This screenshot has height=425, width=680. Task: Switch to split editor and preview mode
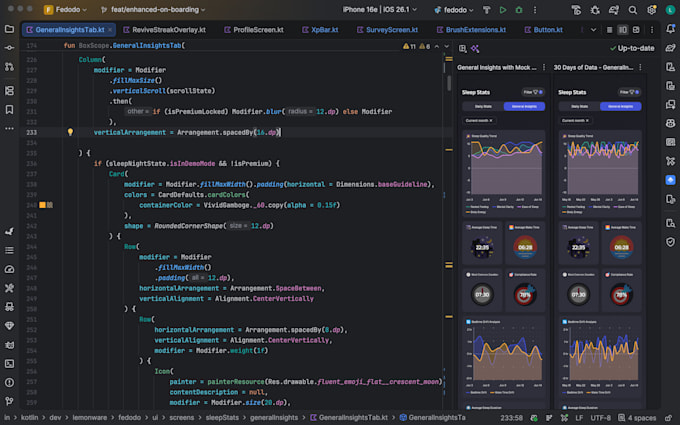pos(623,29)
